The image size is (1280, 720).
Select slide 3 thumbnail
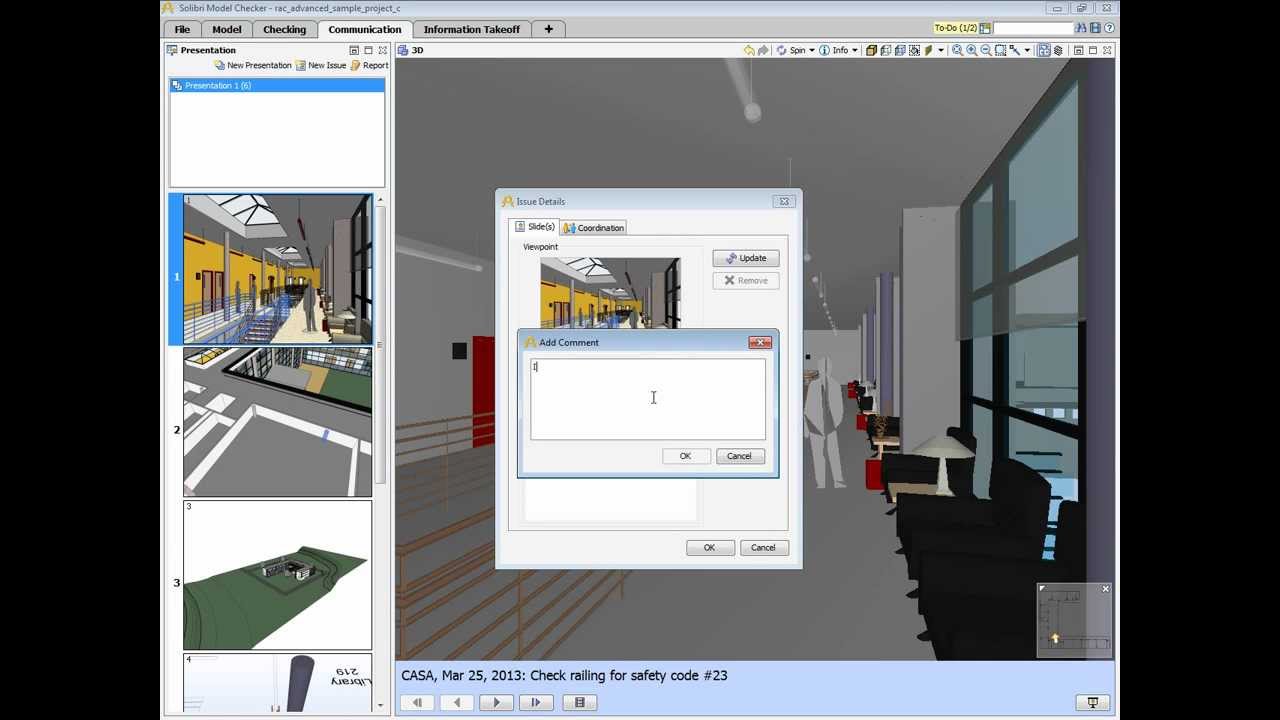click(x=277, y=575)
